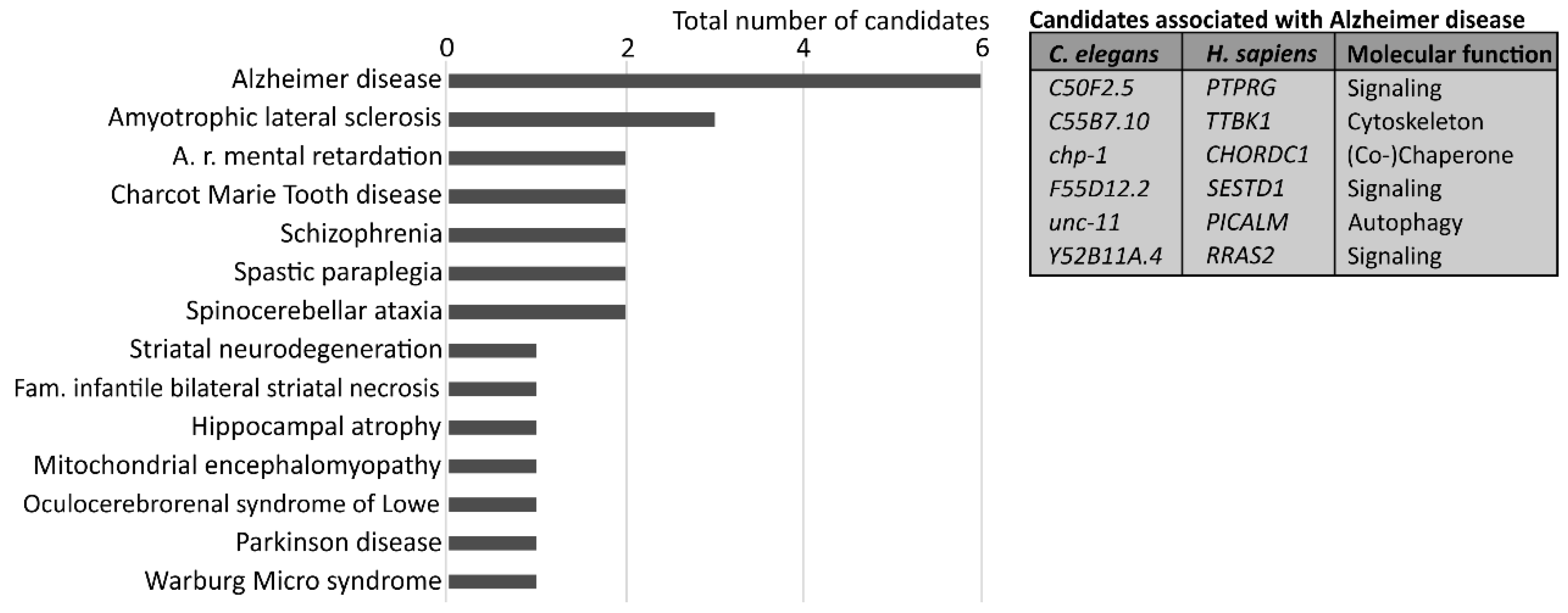This screenshot has width=1568, height=613.
Task: Click the Amyotrophic lateral sclerosis bar
Action: 581,119
